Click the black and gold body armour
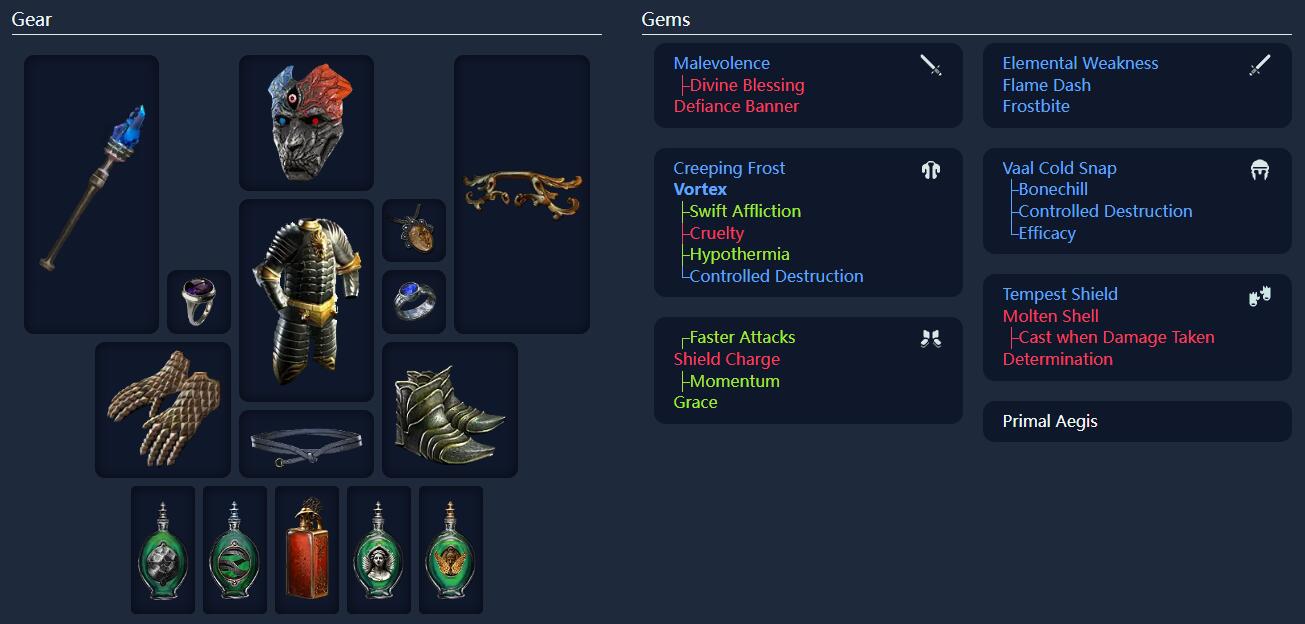 (306, 300)
